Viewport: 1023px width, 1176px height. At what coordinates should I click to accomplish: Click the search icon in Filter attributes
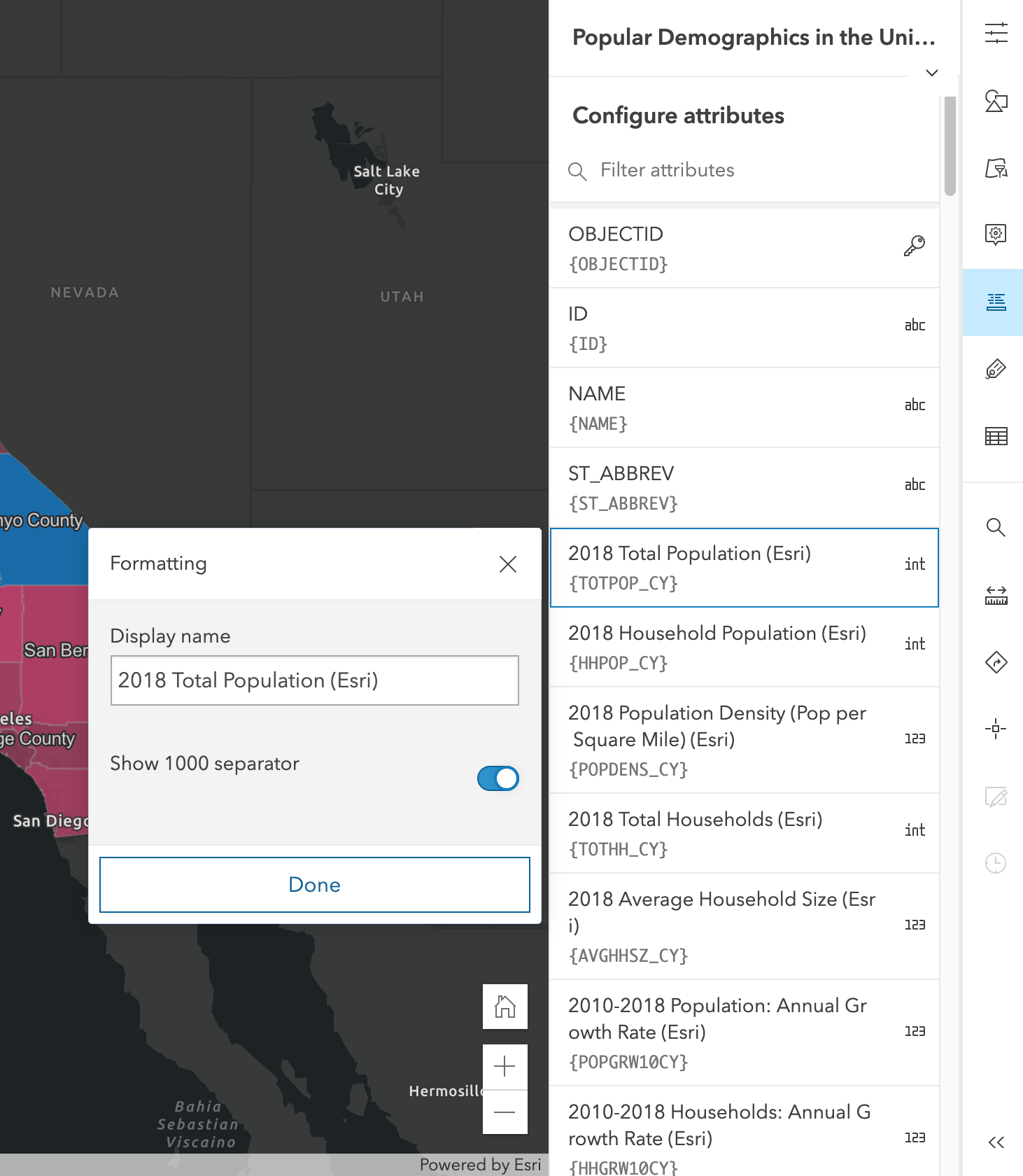pos(577,171)
